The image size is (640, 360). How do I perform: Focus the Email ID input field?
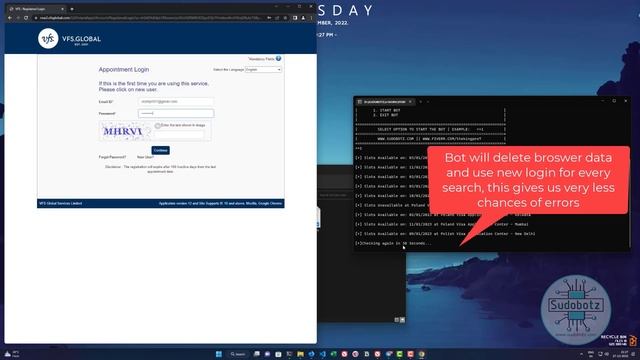click(176, 102)
